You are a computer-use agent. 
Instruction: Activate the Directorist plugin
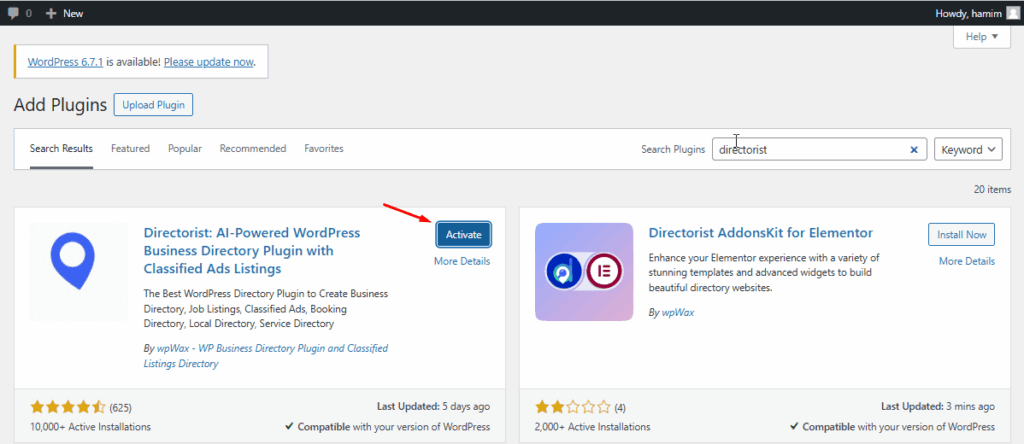point(463,235)
